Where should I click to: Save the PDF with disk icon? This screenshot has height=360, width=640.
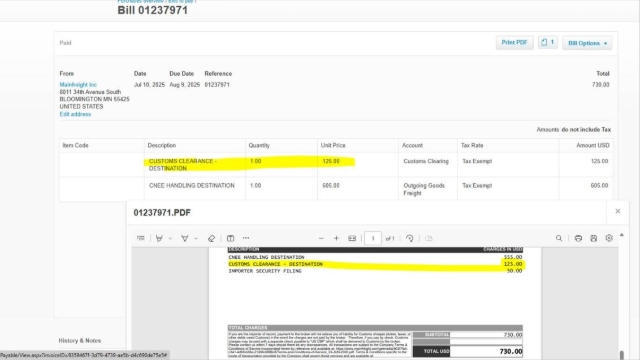coord(593,238)
